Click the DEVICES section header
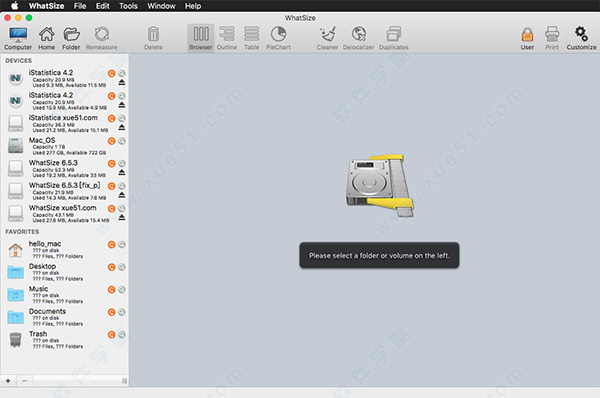 coord(18,60)
